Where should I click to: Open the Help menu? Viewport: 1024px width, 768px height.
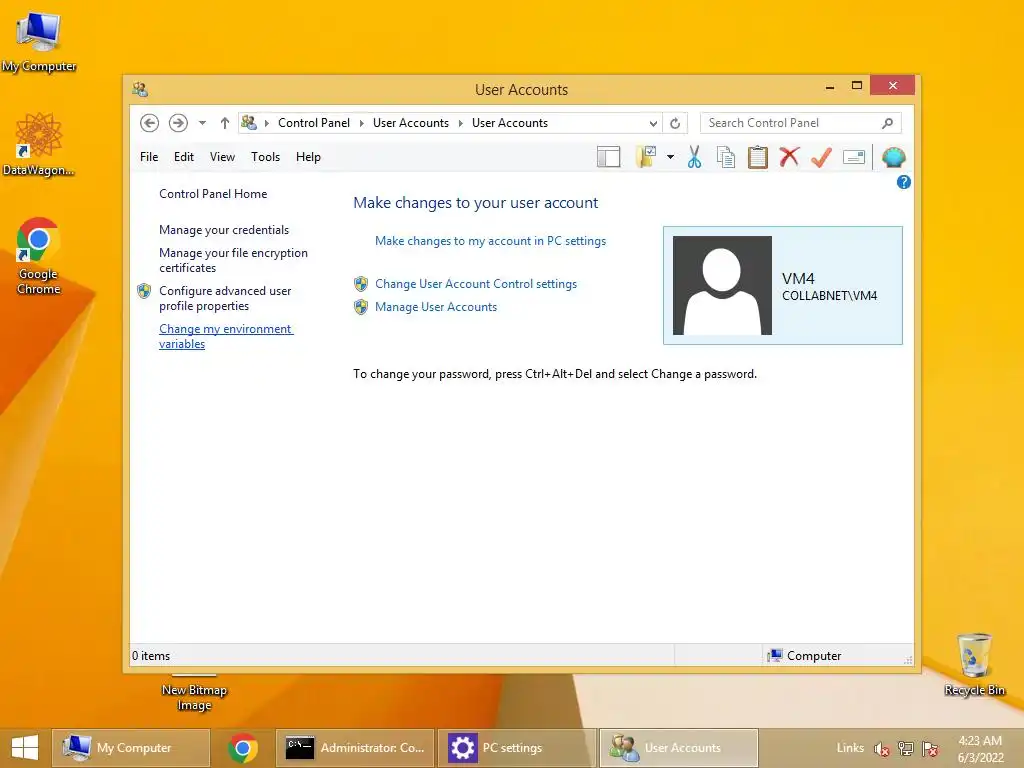pyautogui.click(x=308, y=157)
